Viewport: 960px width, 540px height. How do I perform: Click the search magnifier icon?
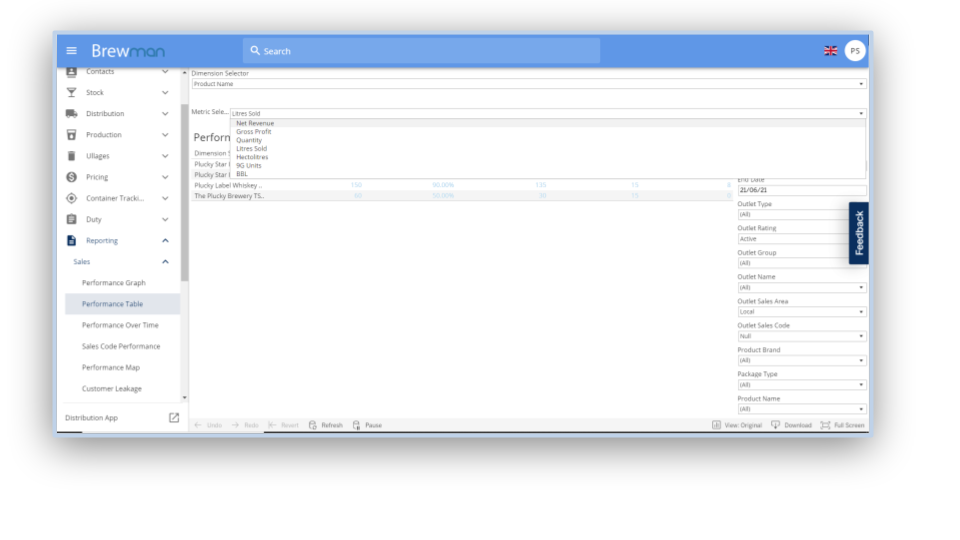point(255,51)
